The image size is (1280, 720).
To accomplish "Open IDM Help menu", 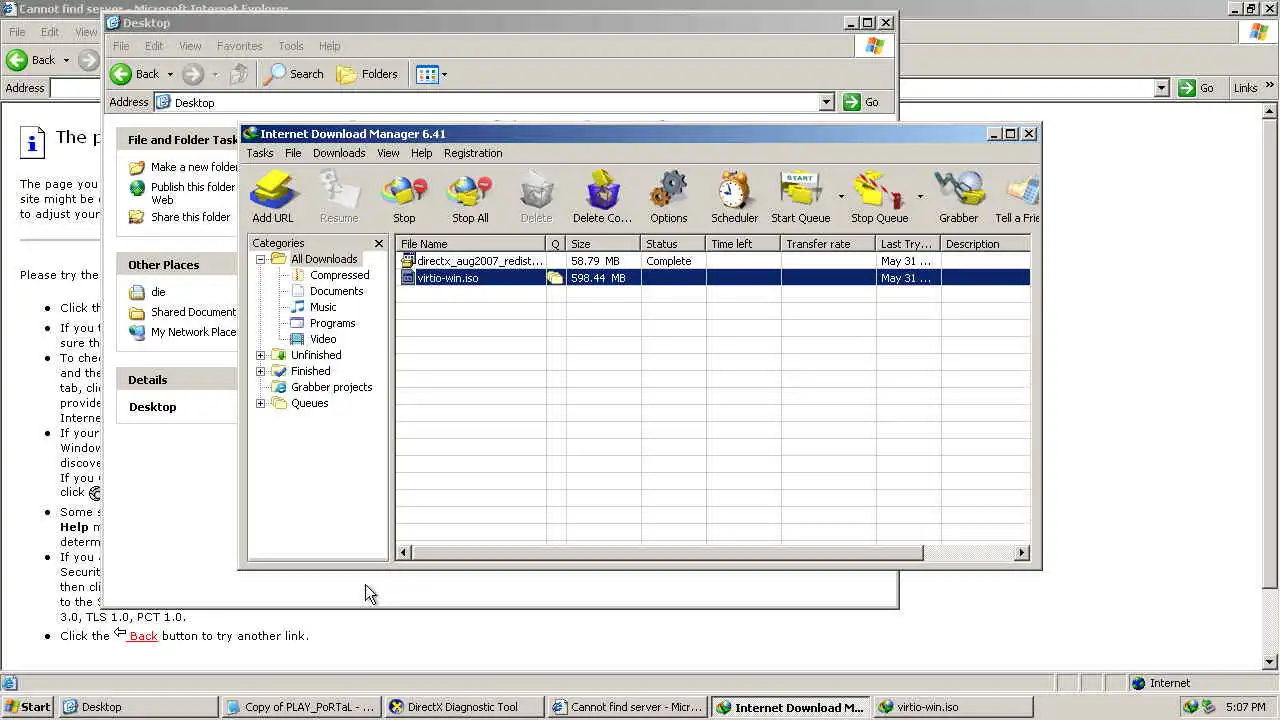I will (x=422, y=153).
